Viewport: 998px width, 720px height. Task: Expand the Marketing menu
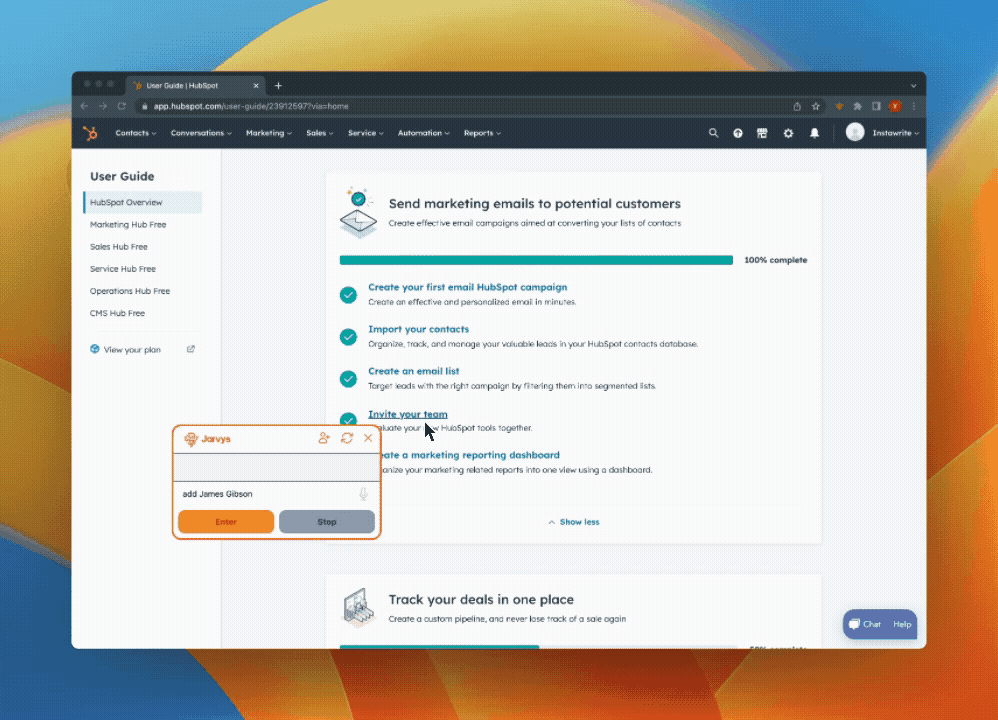pos(269,133)
